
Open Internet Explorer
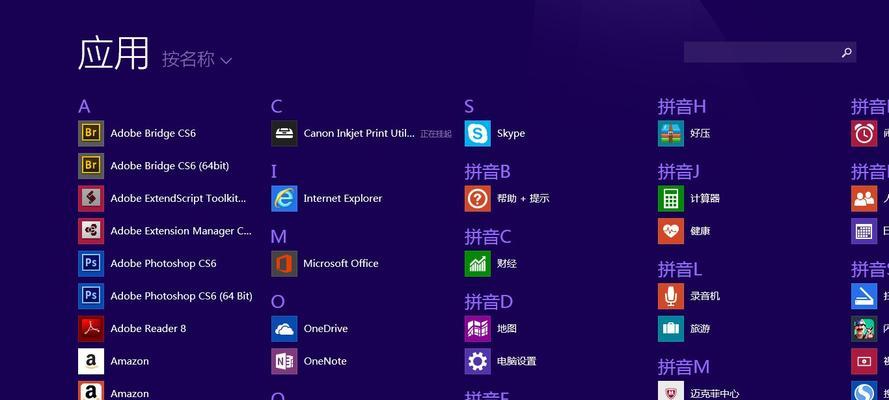(327, 198)
